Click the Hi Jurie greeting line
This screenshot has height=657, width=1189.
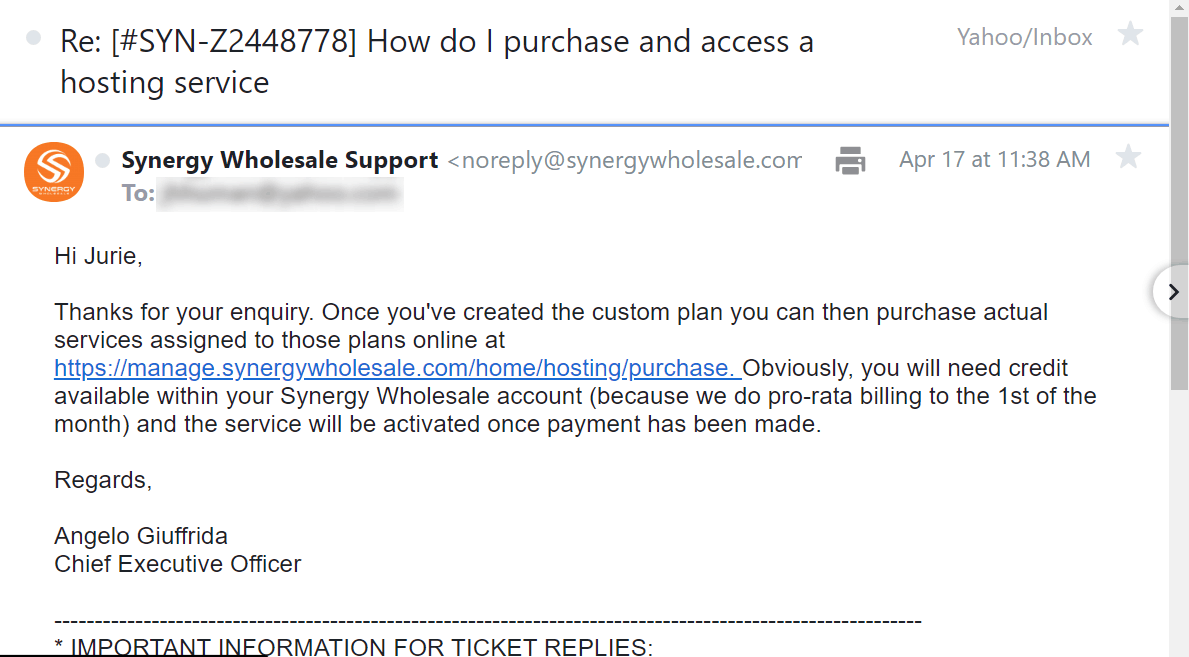click(98, 256)
